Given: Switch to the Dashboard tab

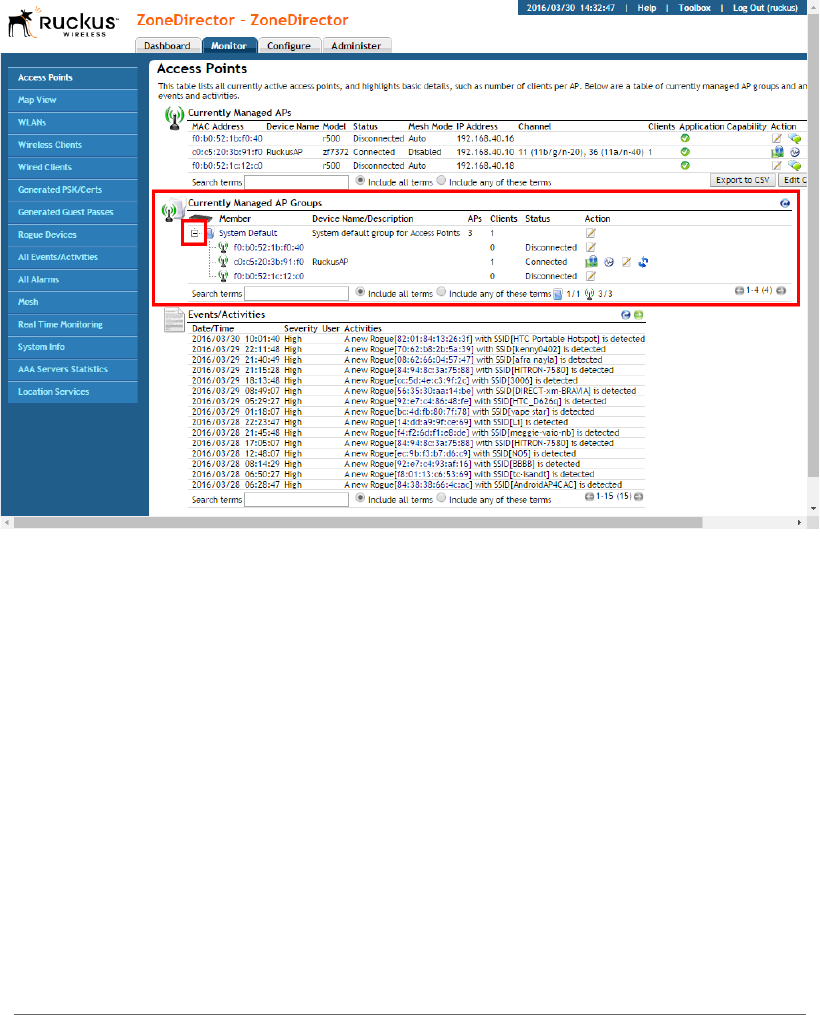Looking at the screenshot, I should (168, 45).
